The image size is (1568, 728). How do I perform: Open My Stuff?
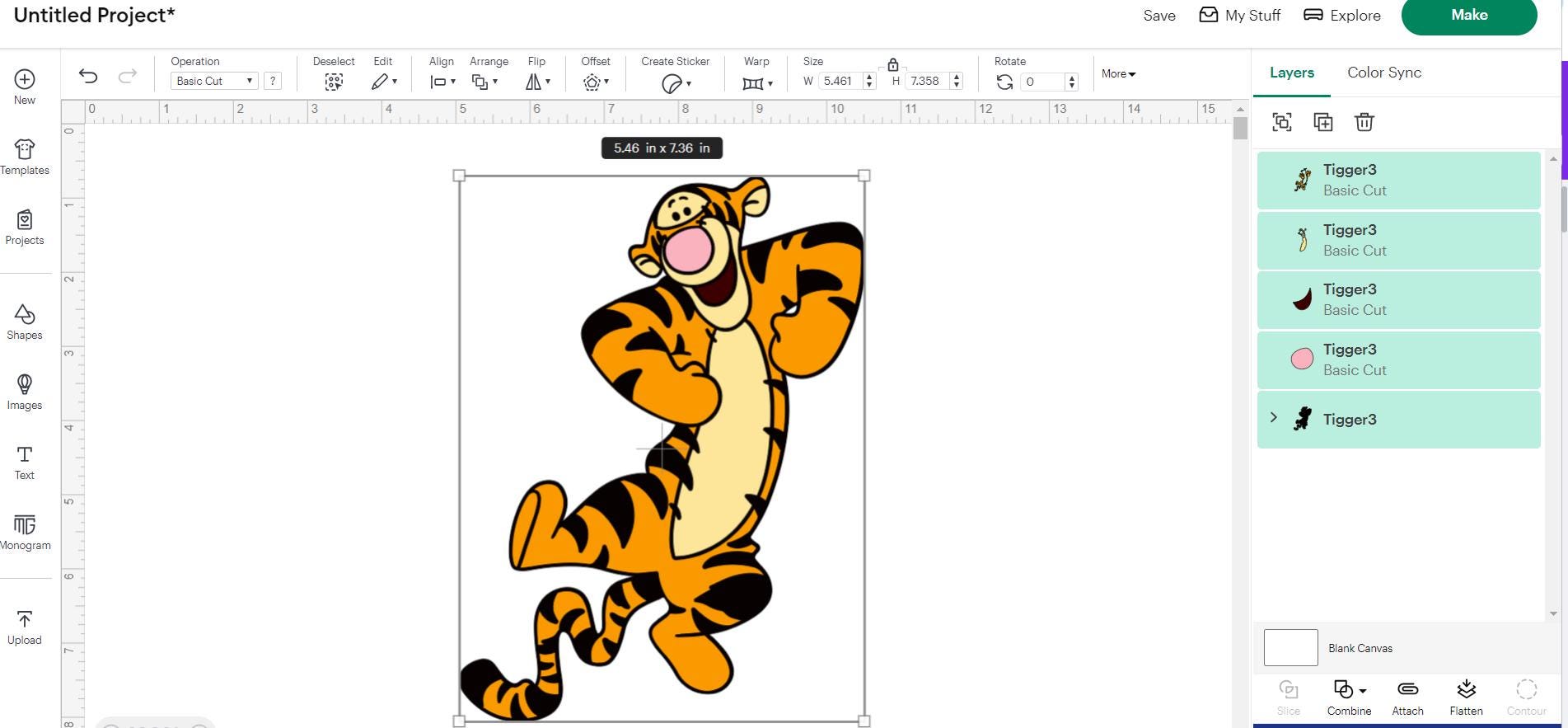[1239, 15]
